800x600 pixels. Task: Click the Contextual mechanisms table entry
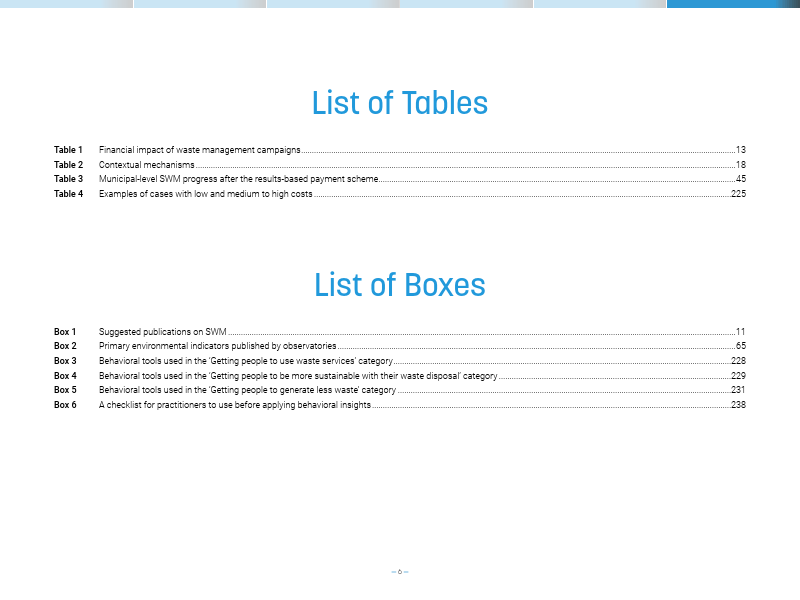pos(146,164)
